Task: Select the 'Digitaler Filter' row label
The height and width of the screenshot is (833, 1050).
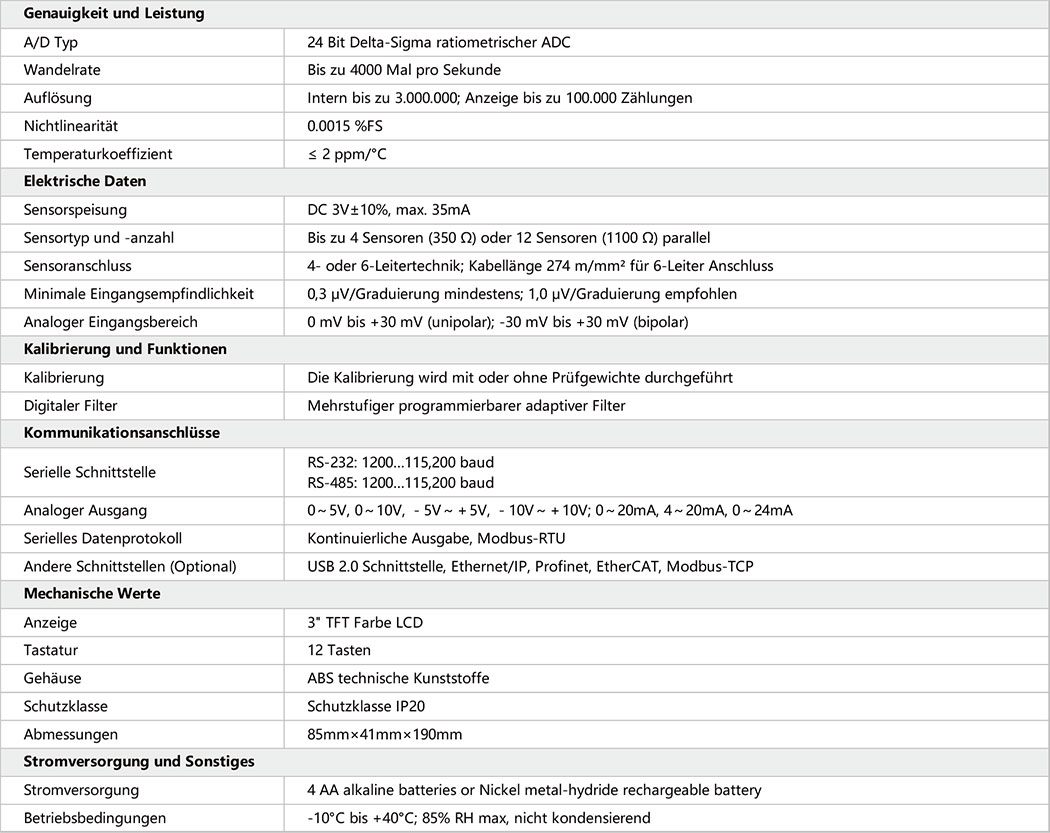Action: click(x=74, y=406)
